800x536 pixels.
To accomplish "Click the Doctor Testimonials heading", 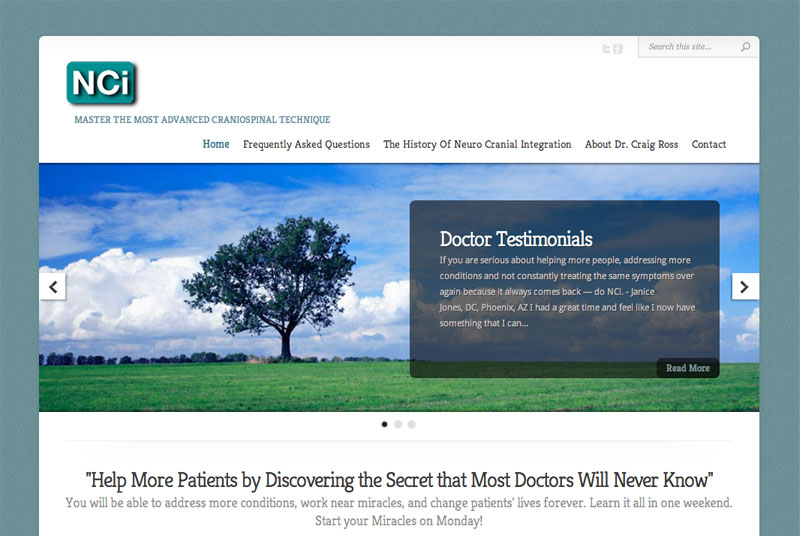I will 516,239.
